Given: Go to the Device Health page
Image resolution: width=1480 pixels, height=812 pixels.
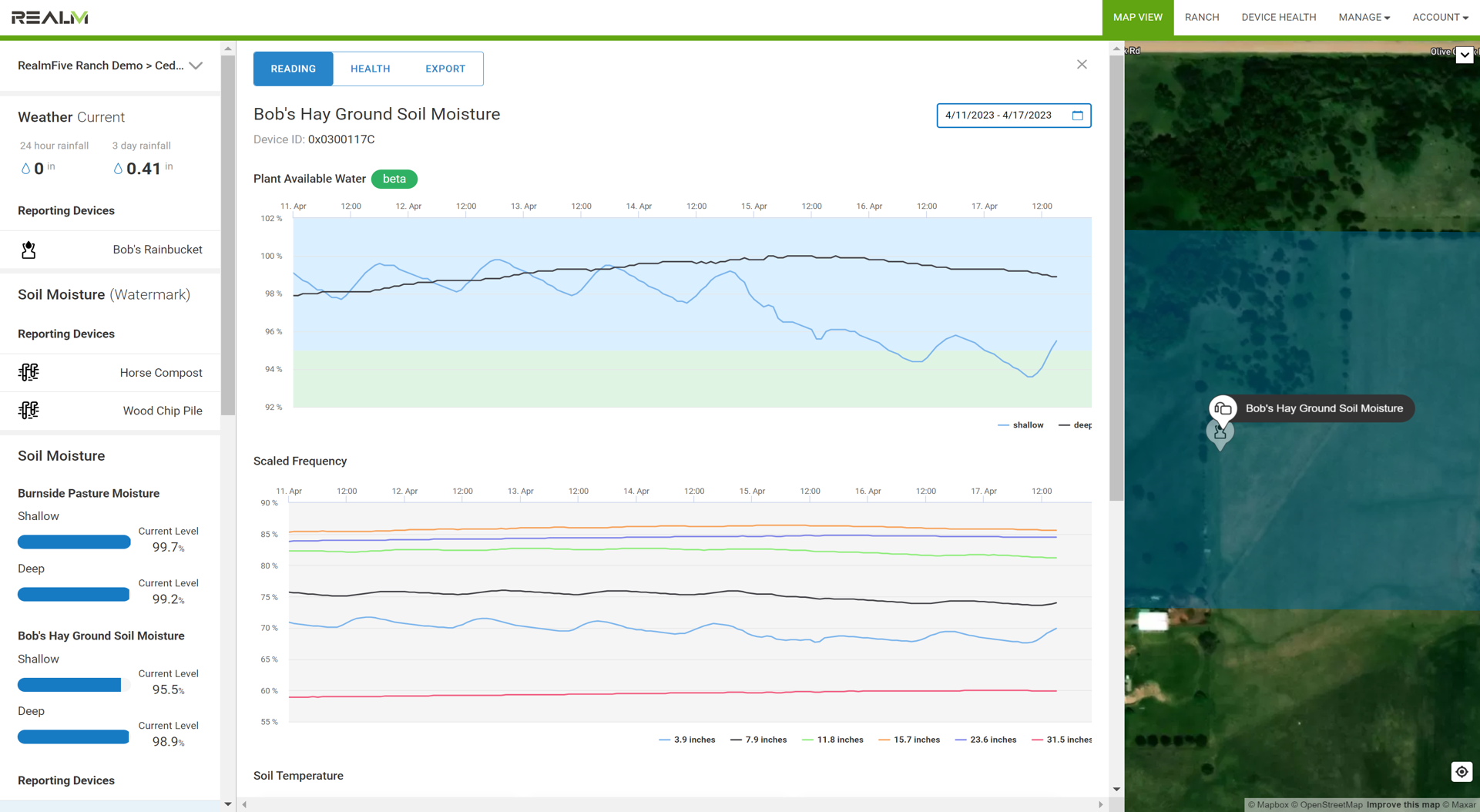Looking at the screenshot, I should [1278, 17].
